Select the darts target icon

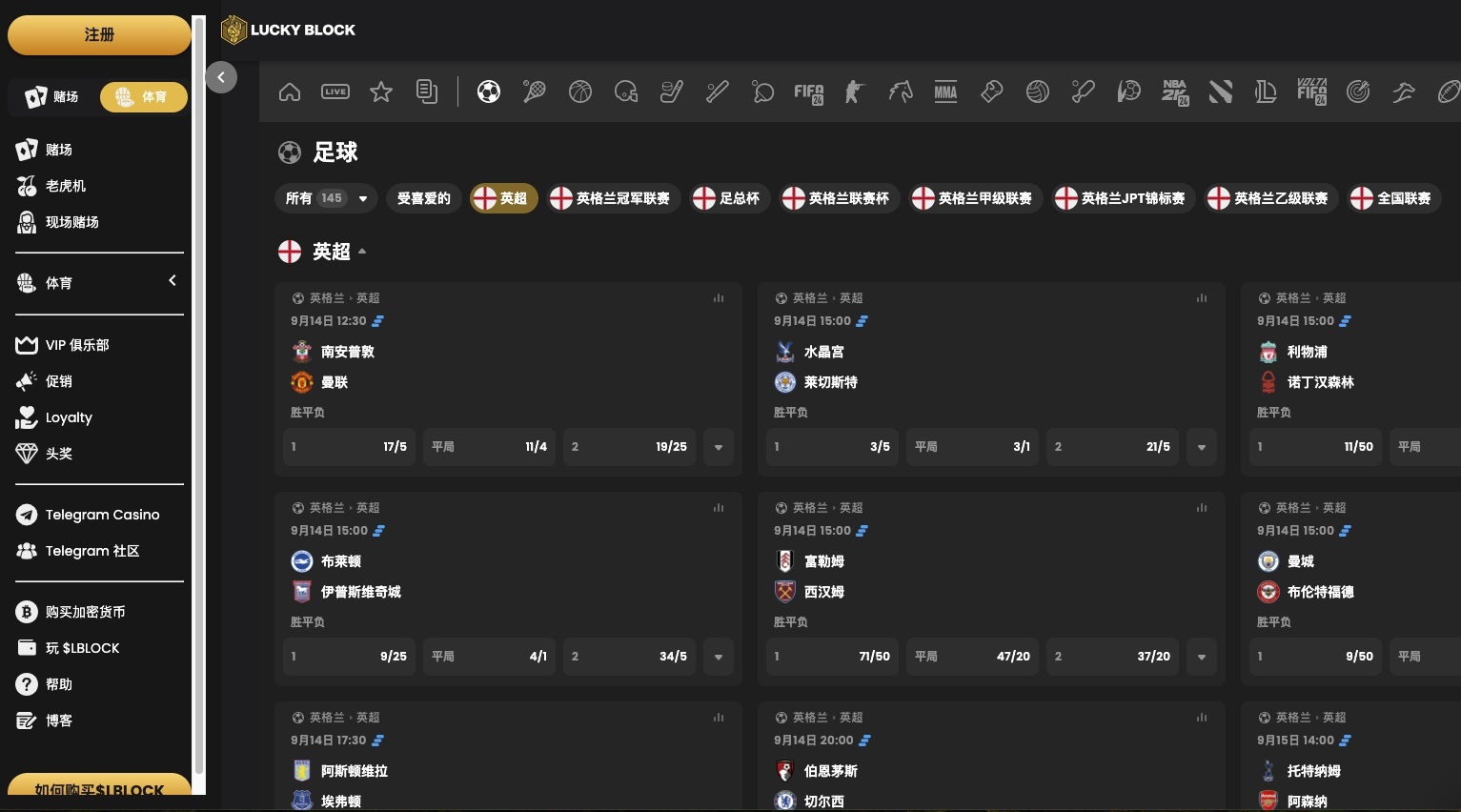click(1358, 91)
